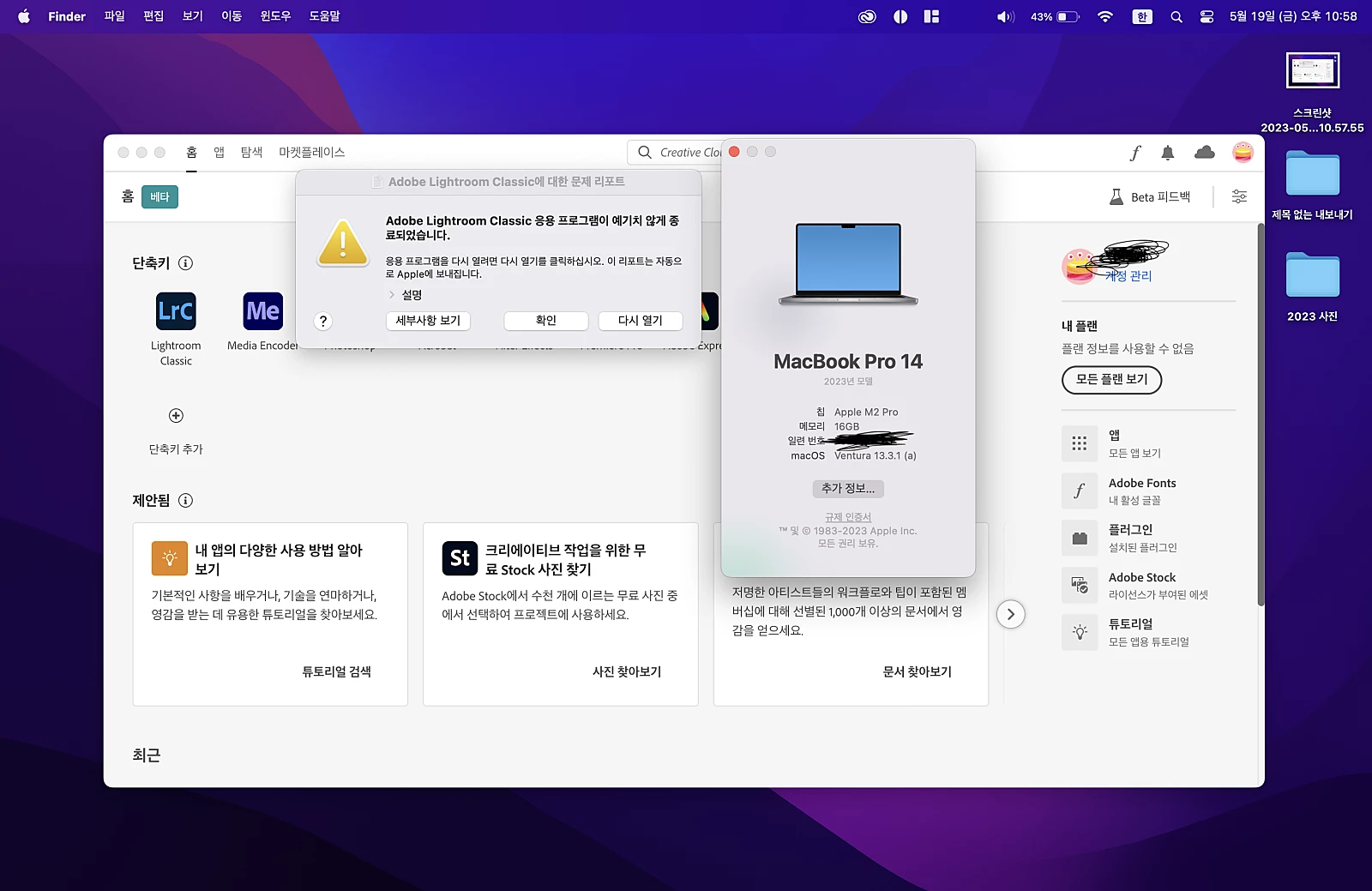Click 튜토리얼 검색 link
The width and height of the screenshot is (1372, 891).
(x=336, y=671)
